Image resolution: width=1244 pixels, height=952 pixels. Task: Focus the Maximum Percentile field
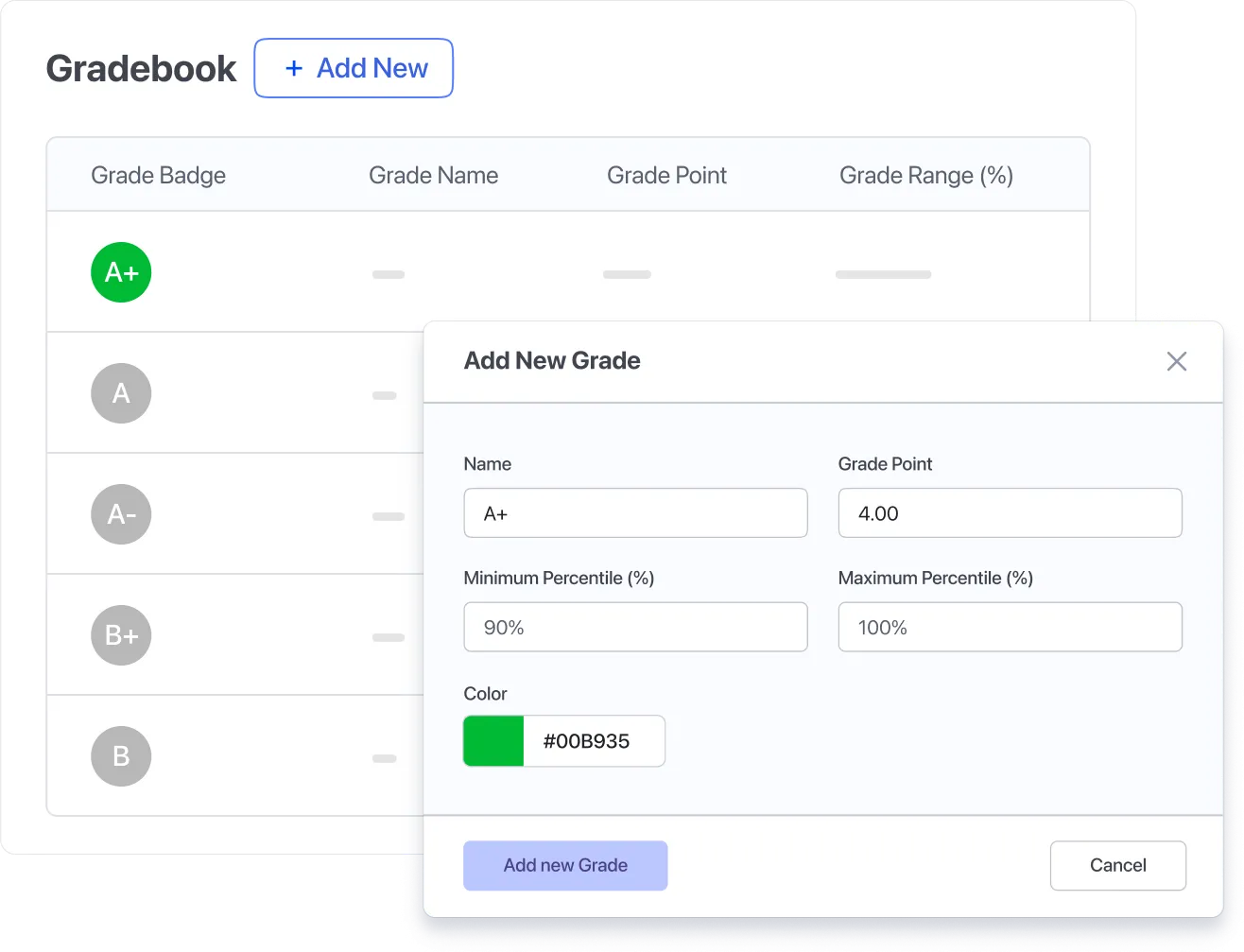(x=1010, y=627)
